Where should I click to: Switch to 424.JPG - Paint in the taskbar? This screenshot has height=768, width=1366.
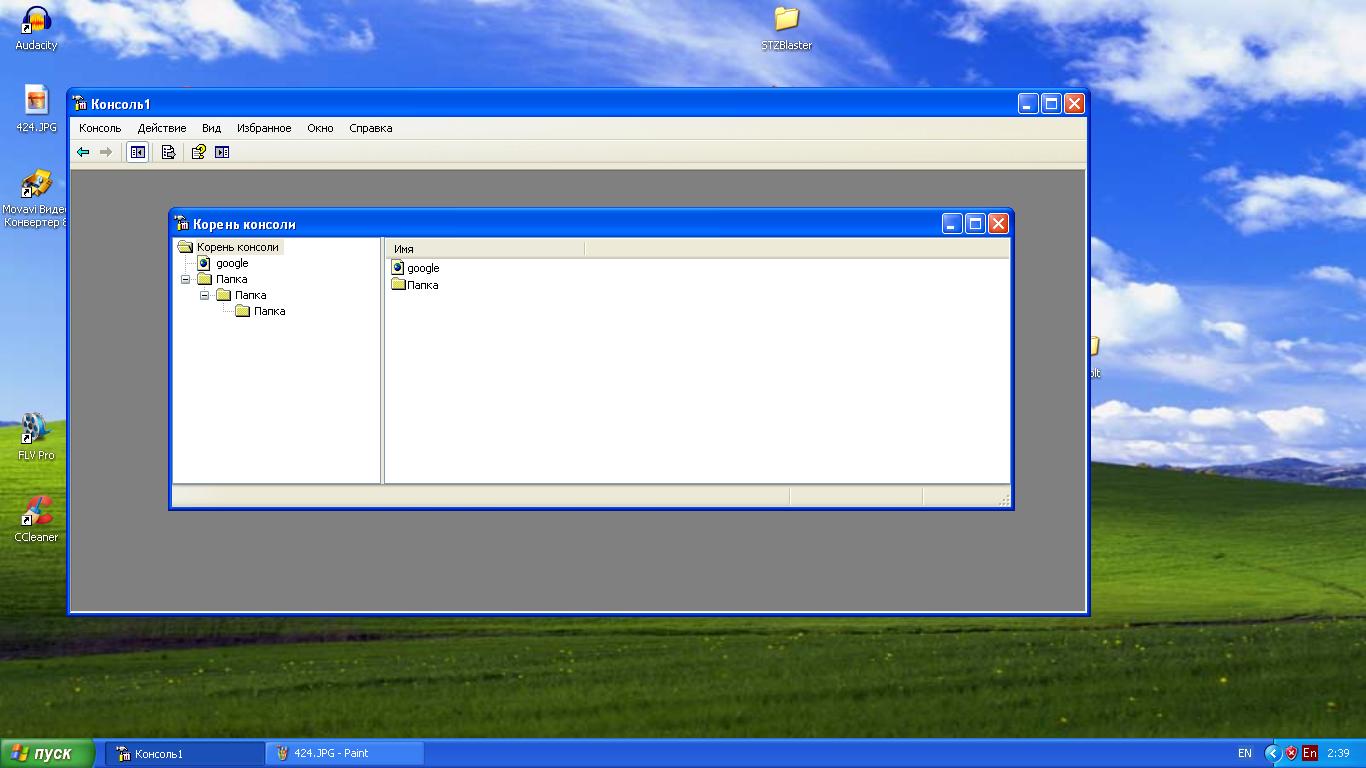click(345, 753)
